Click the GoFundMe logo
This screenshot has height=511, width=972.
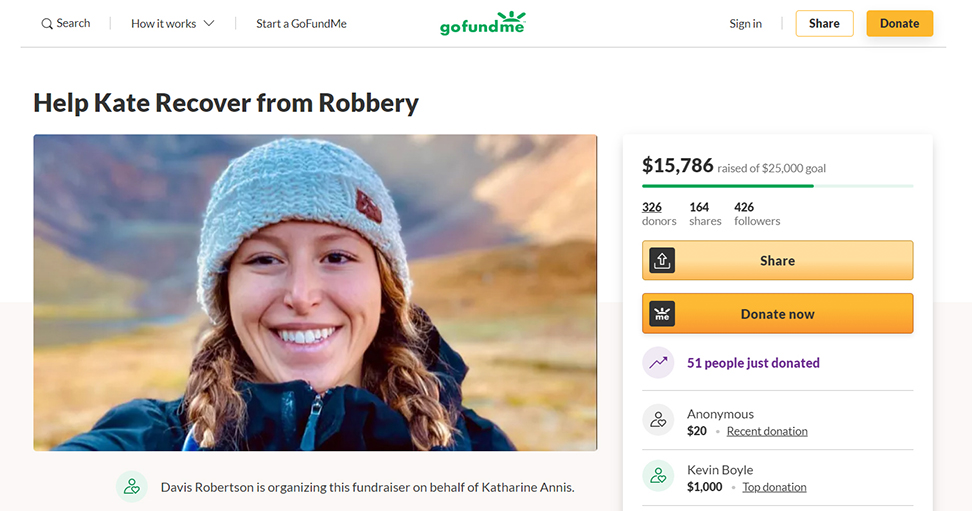(x=482, y=23)
